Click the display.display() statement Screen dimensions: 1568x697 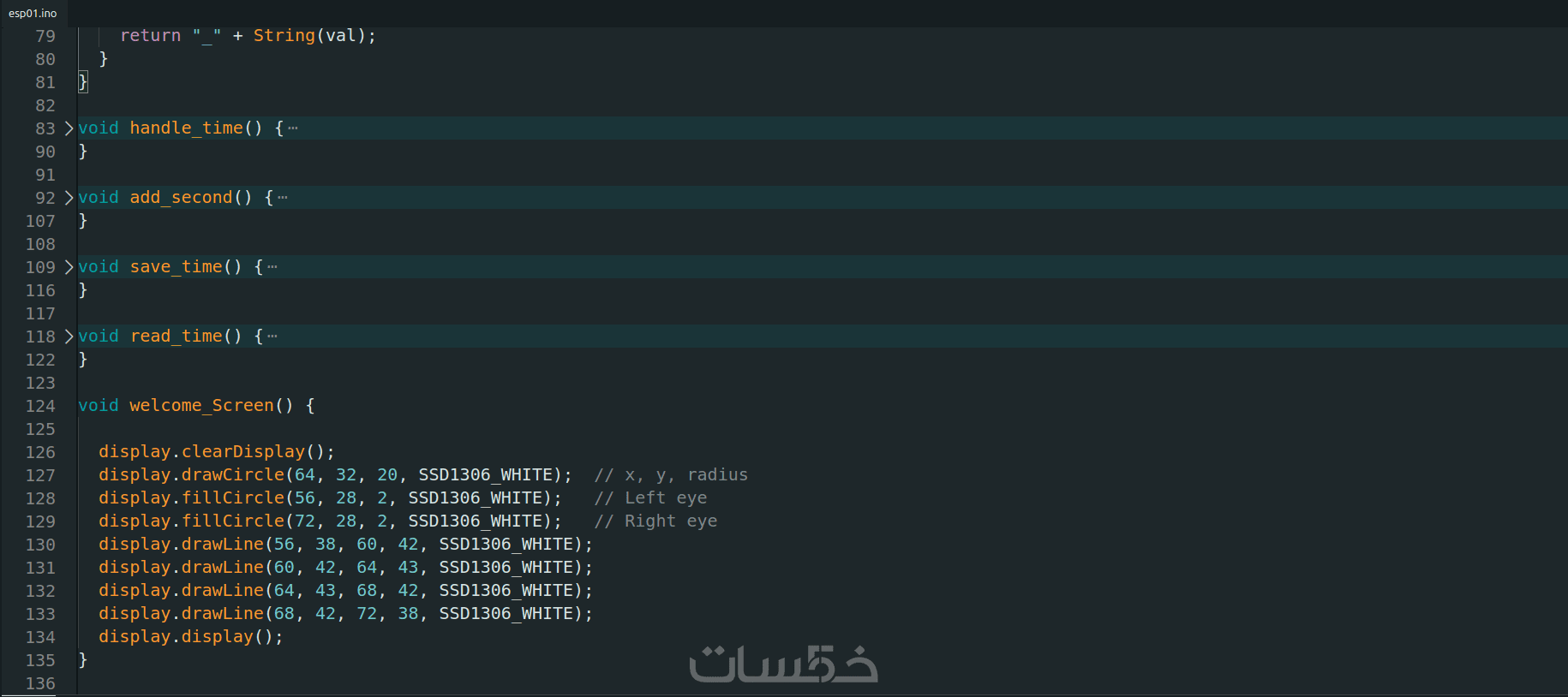[190, 637]
